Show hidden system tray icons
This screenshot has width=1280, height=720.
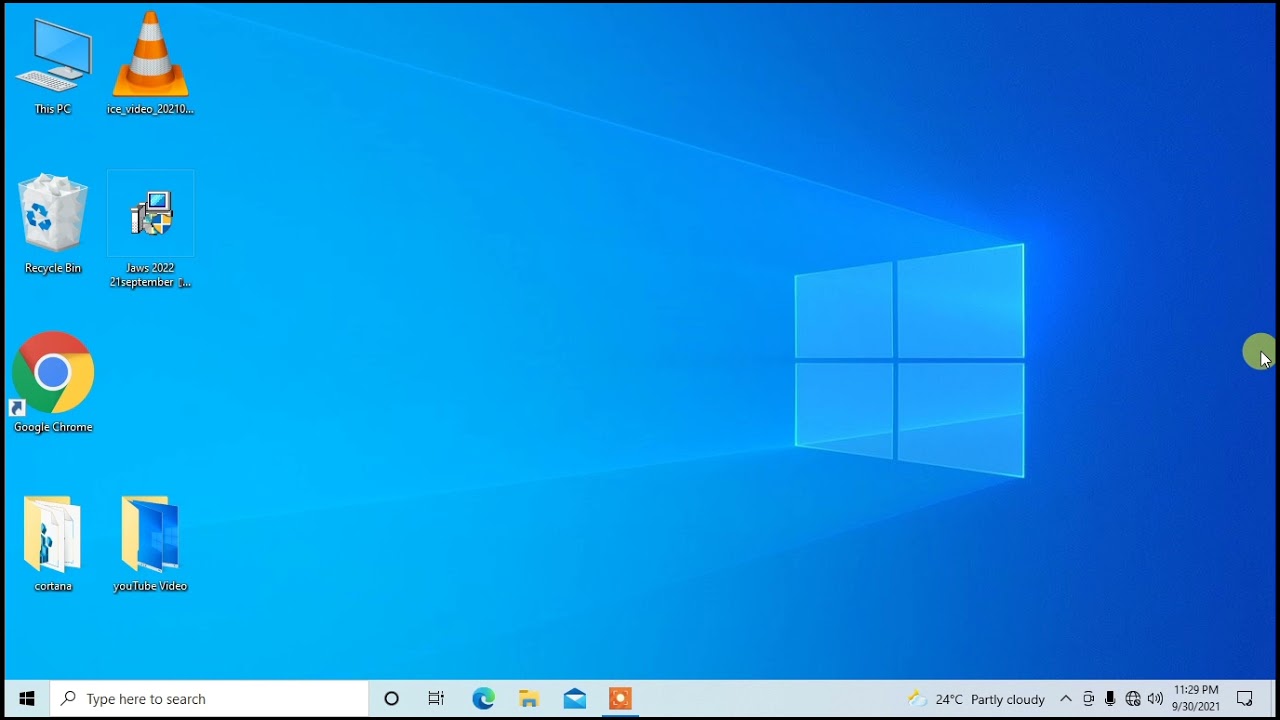tap(1066, 699)
